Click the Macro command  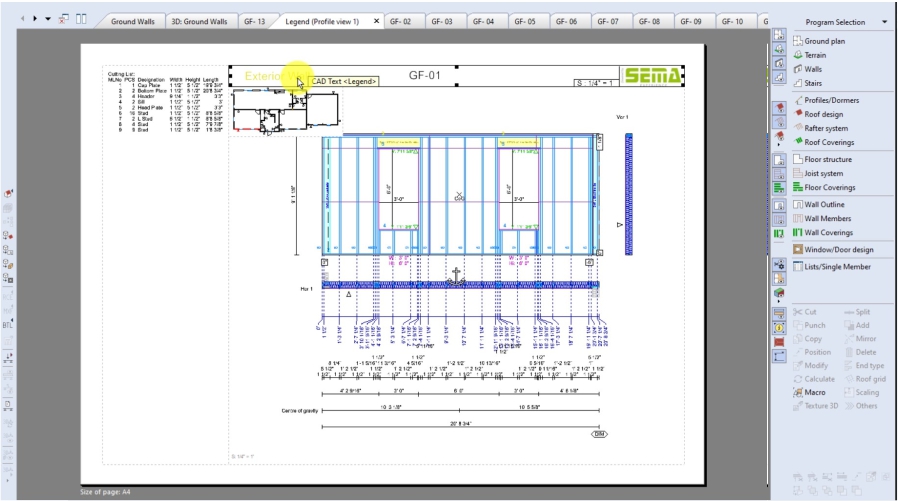tap(815, 392)
